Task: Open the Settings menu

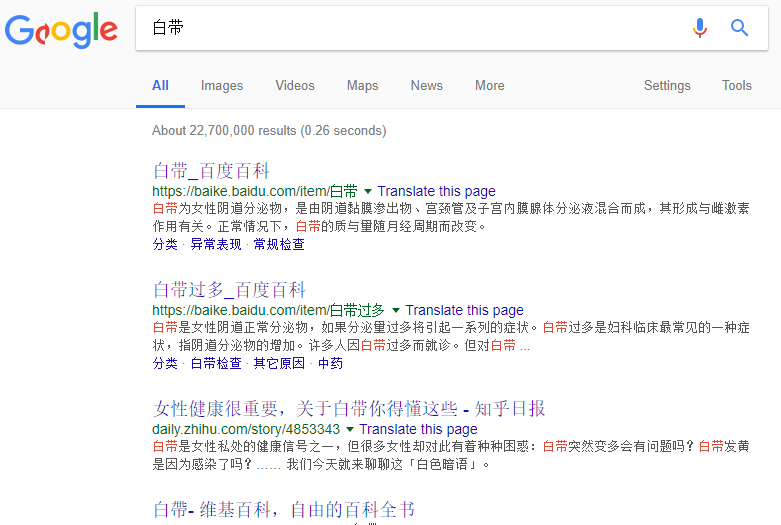Action: click(x=667, y=86)
